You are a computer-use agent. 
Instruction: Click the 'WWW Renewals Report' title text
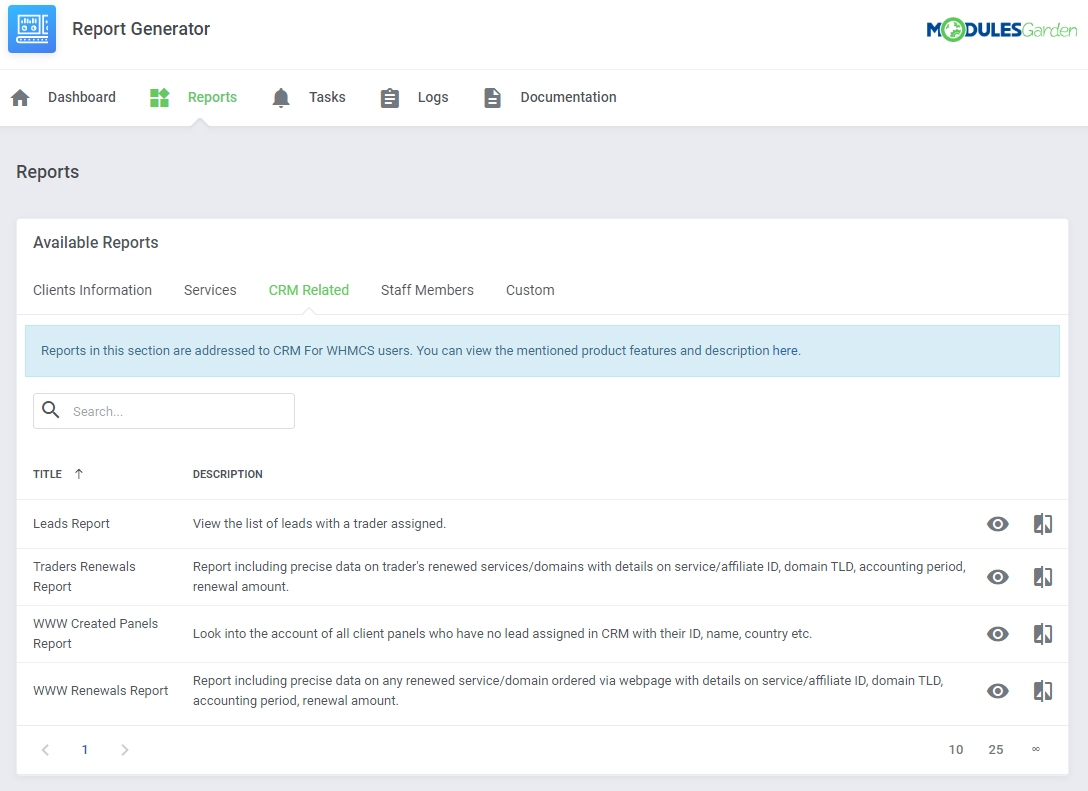[101, 690]
